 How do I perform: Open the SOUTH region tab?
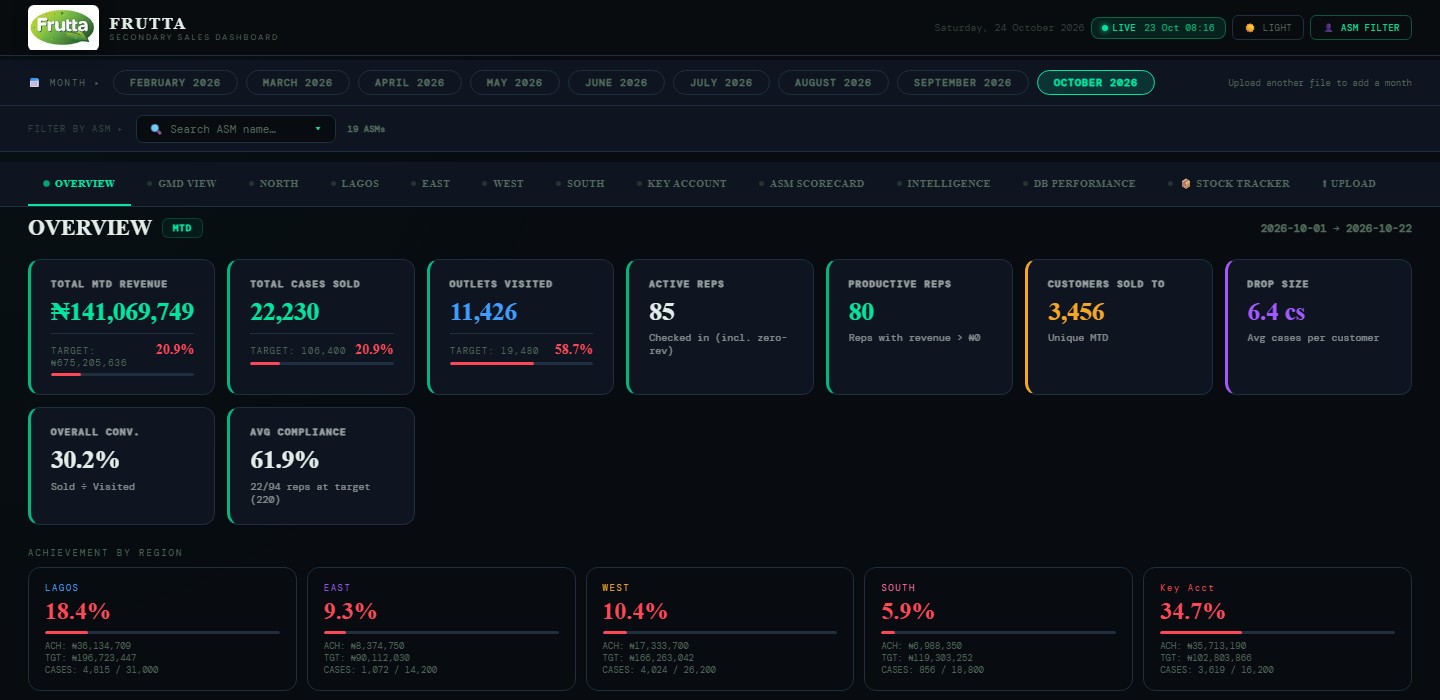tap(580, 184)
